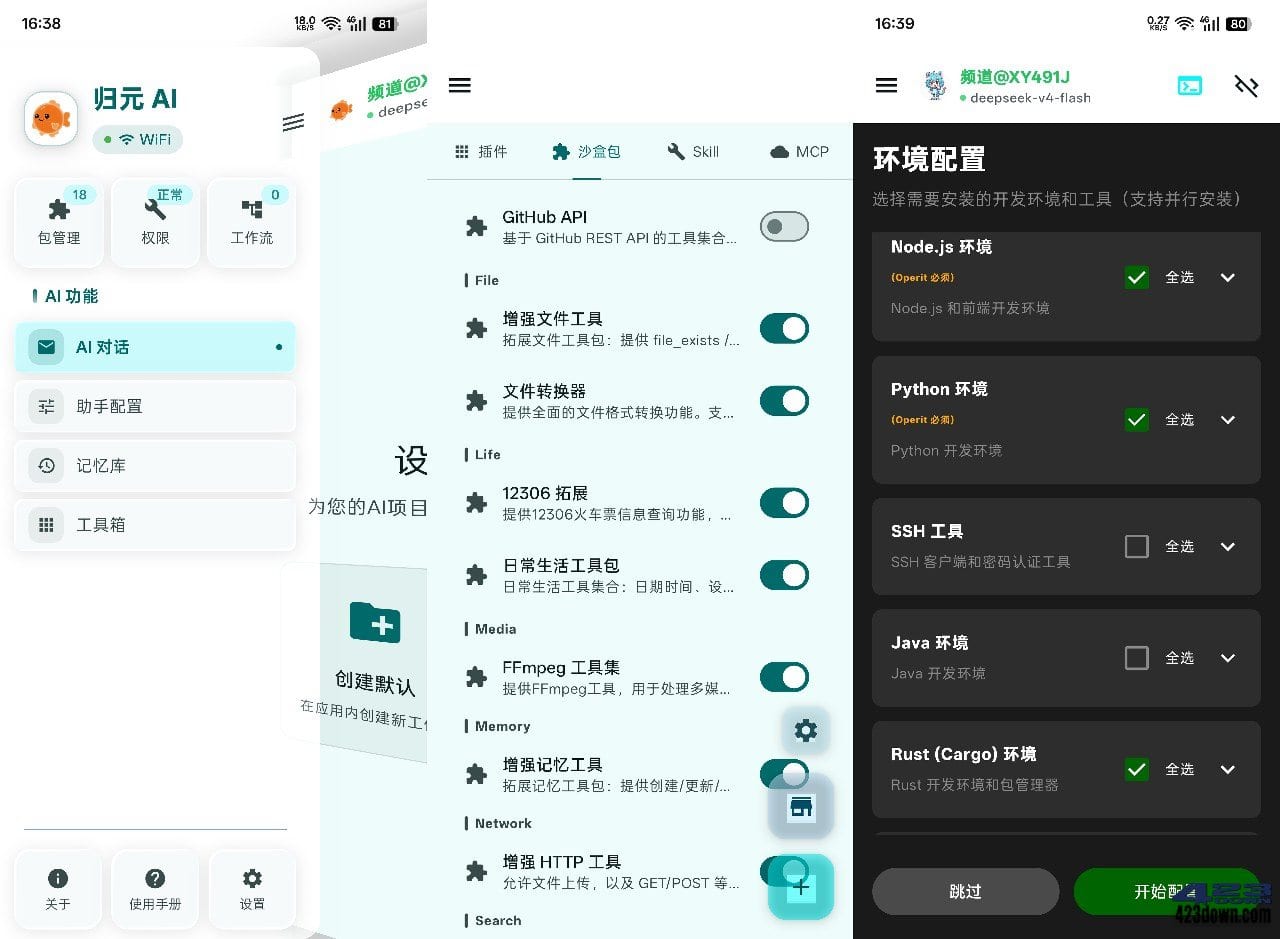Click 创建默认 folder-plus icon
This screenshot has height=939, width=1280.
pos(375,622)
